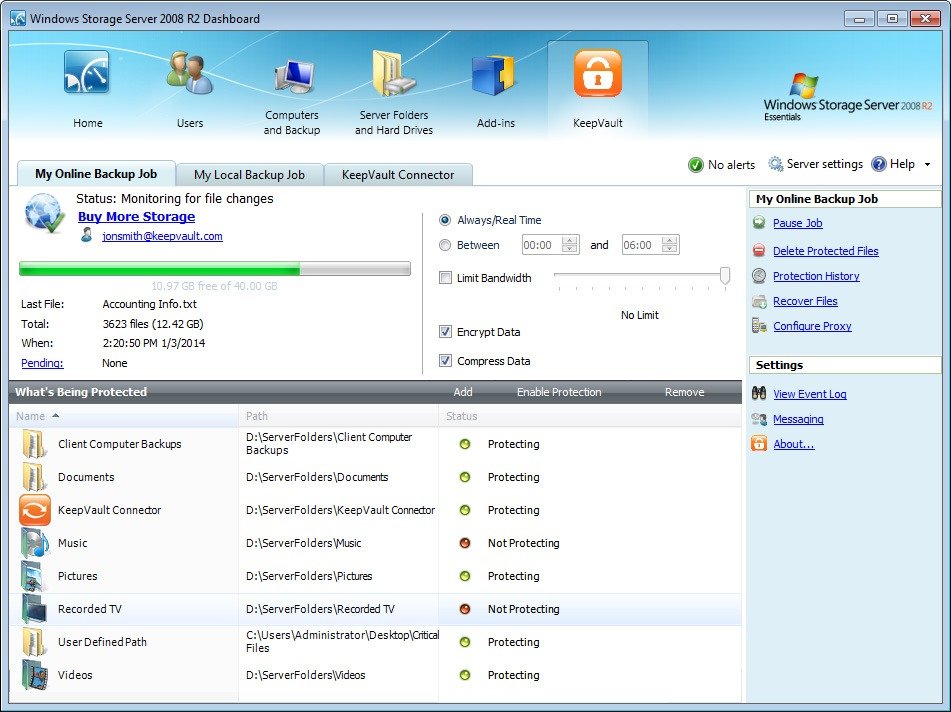Select the Always/Real Time radio button
951x712 pixels.
[x=445, y=220]
